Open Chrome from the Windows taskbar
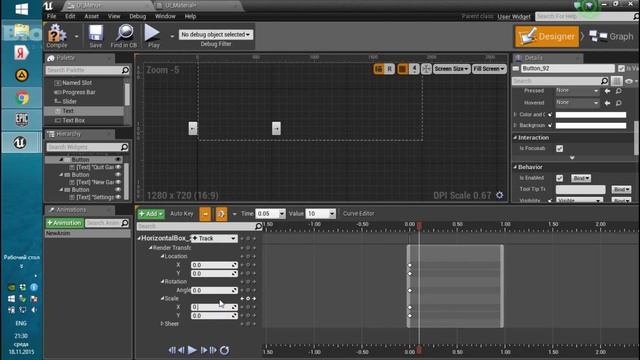The height and width of the screenshot is (360, 640). (x=22, y=98)
